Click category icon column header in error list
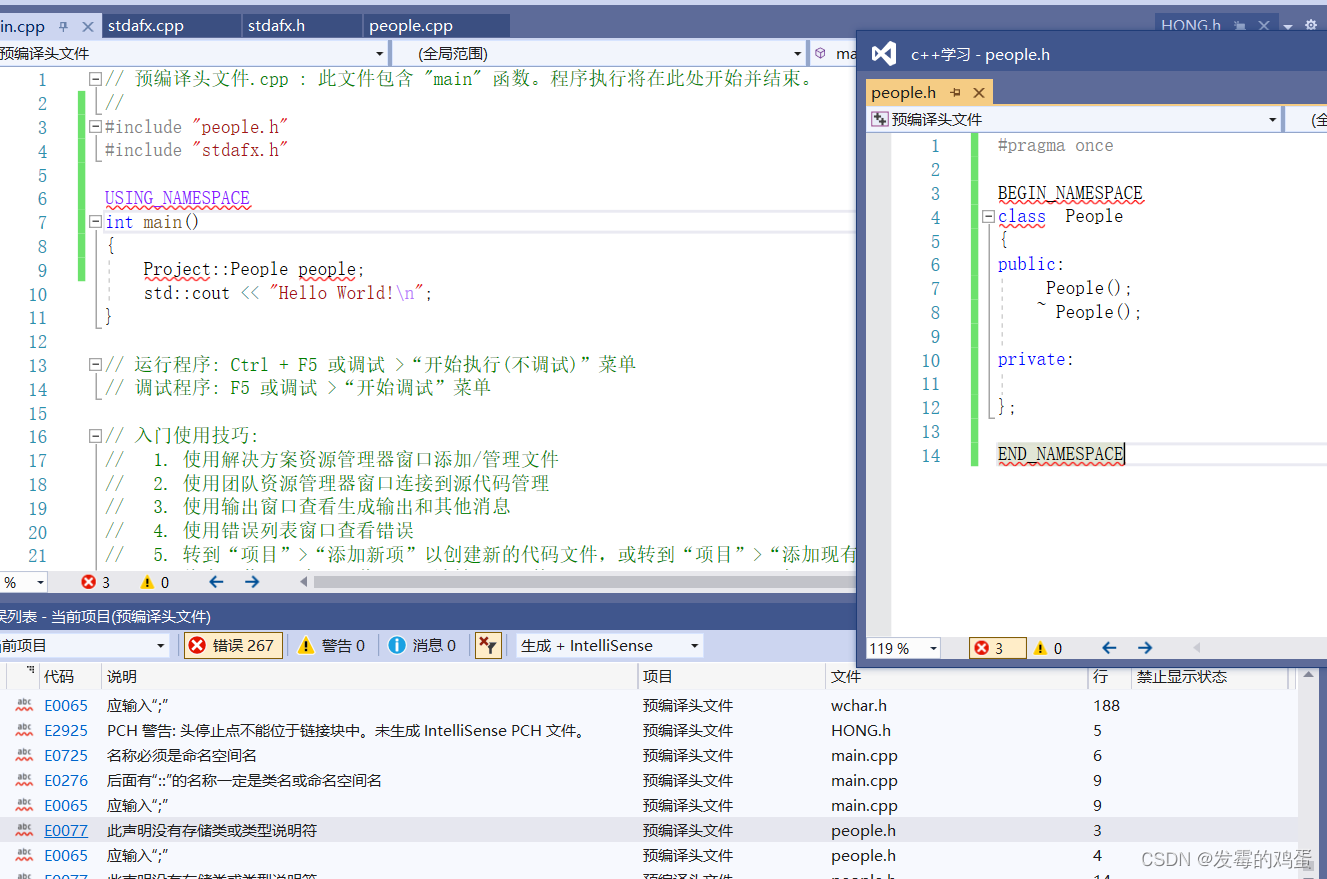 pos(22,677)
